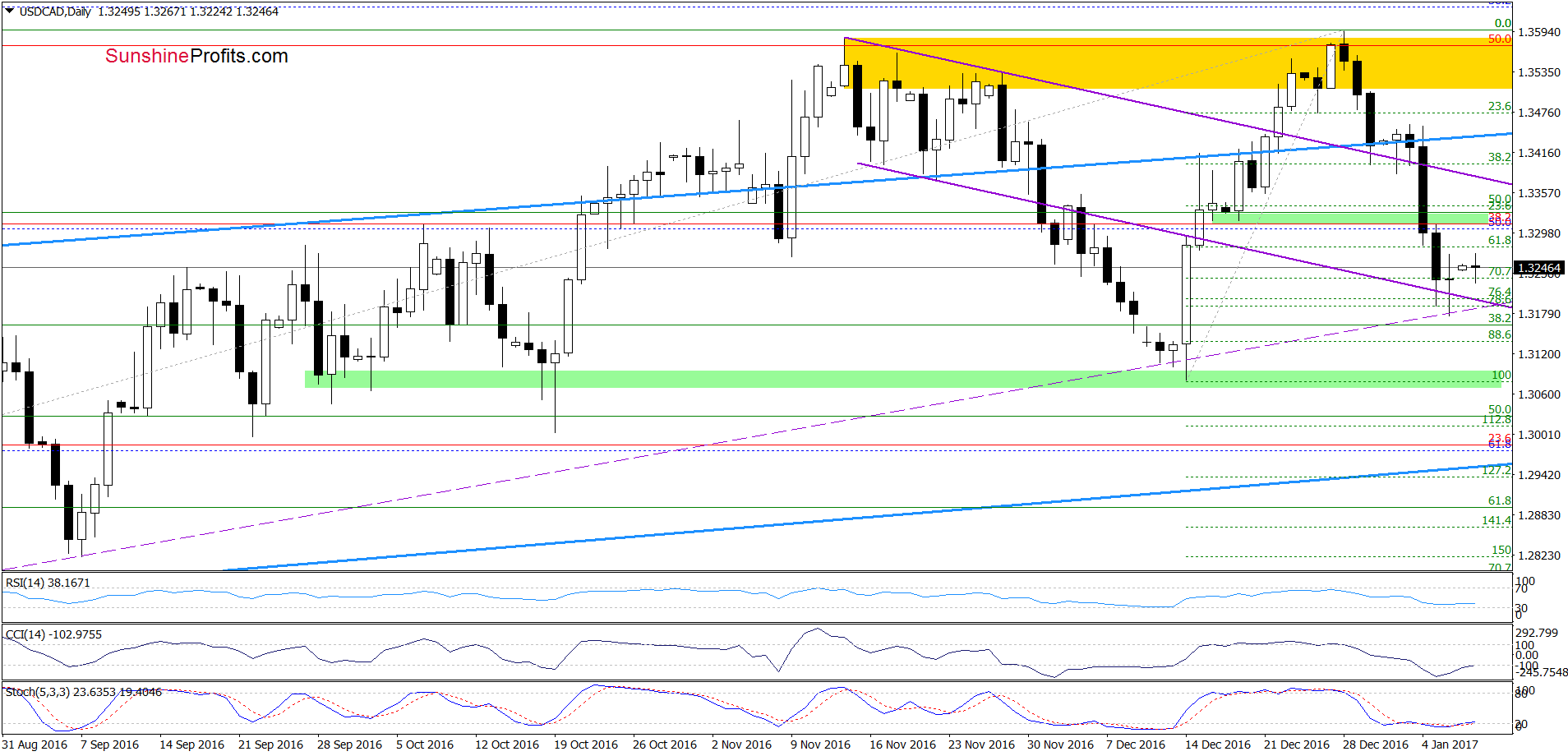Select the 1.34160 price axis label
This screenshot has width=1568, height=756.
coord(1539,153)
